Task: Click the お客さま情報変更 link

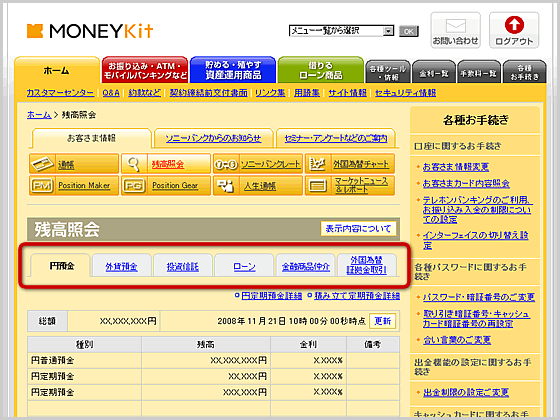Action: (x=456, y=167)
